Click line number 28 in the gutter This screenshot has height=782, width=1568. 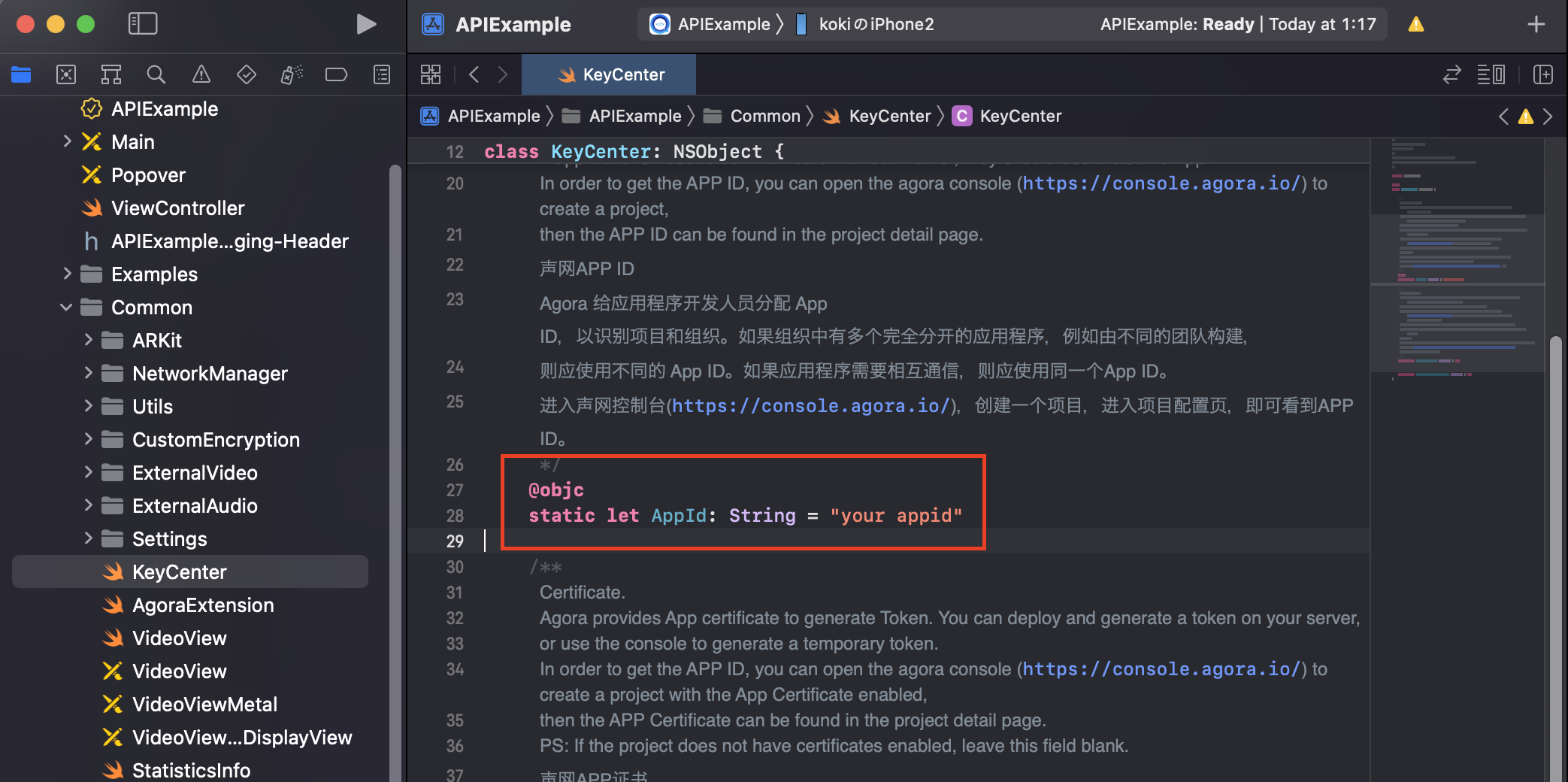tap(455, 516)
